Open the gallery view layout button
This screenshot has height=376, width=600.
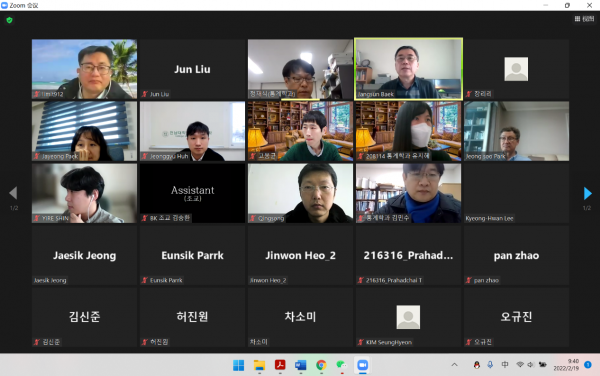coord(584,19)
